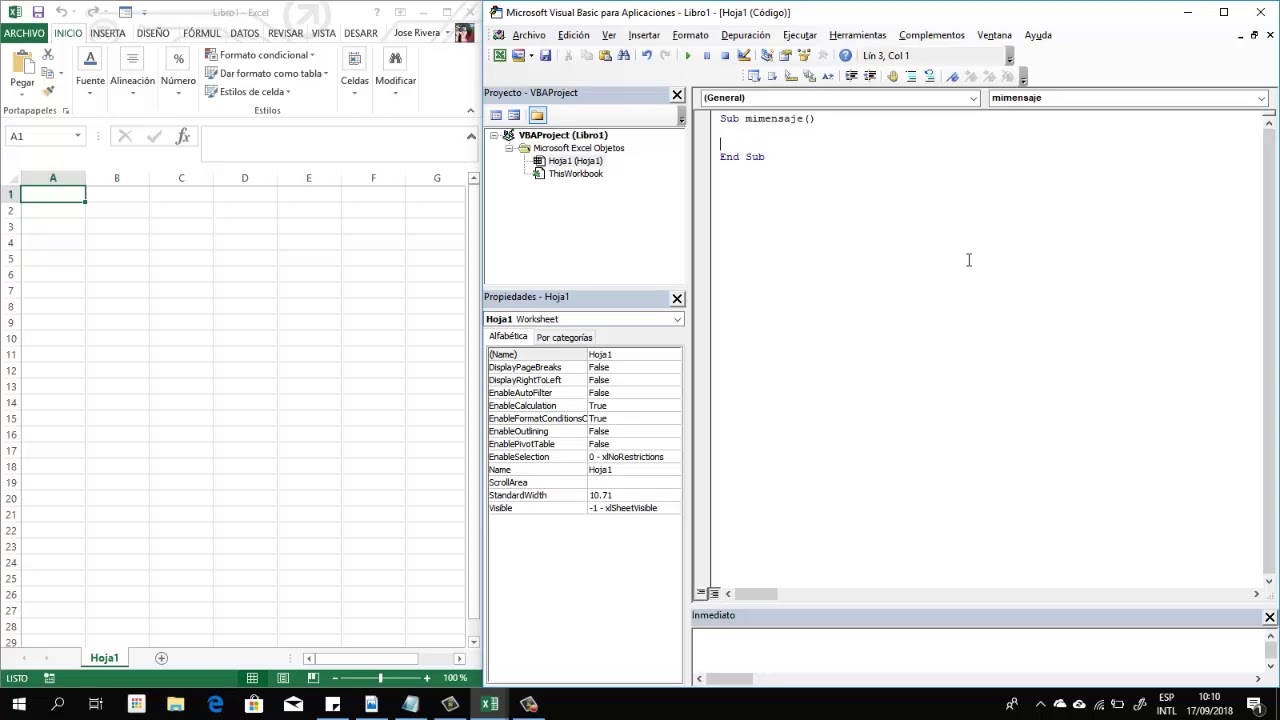Switch code window to Procedure View
1280x720 pixels.
click(x=701, y=594)
